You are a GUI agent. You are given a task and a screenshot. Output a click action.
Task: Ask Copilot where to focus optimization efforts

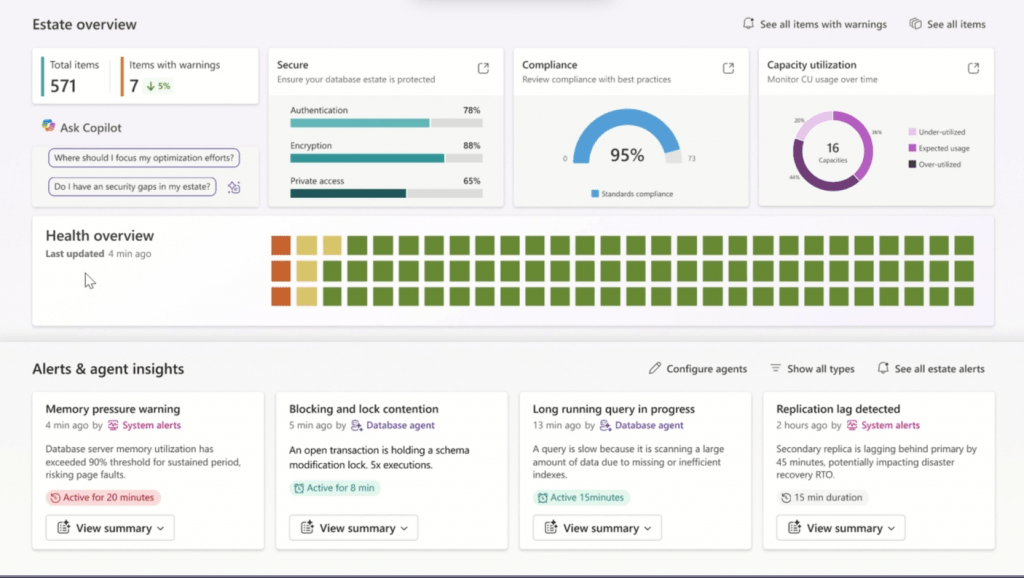145,157
